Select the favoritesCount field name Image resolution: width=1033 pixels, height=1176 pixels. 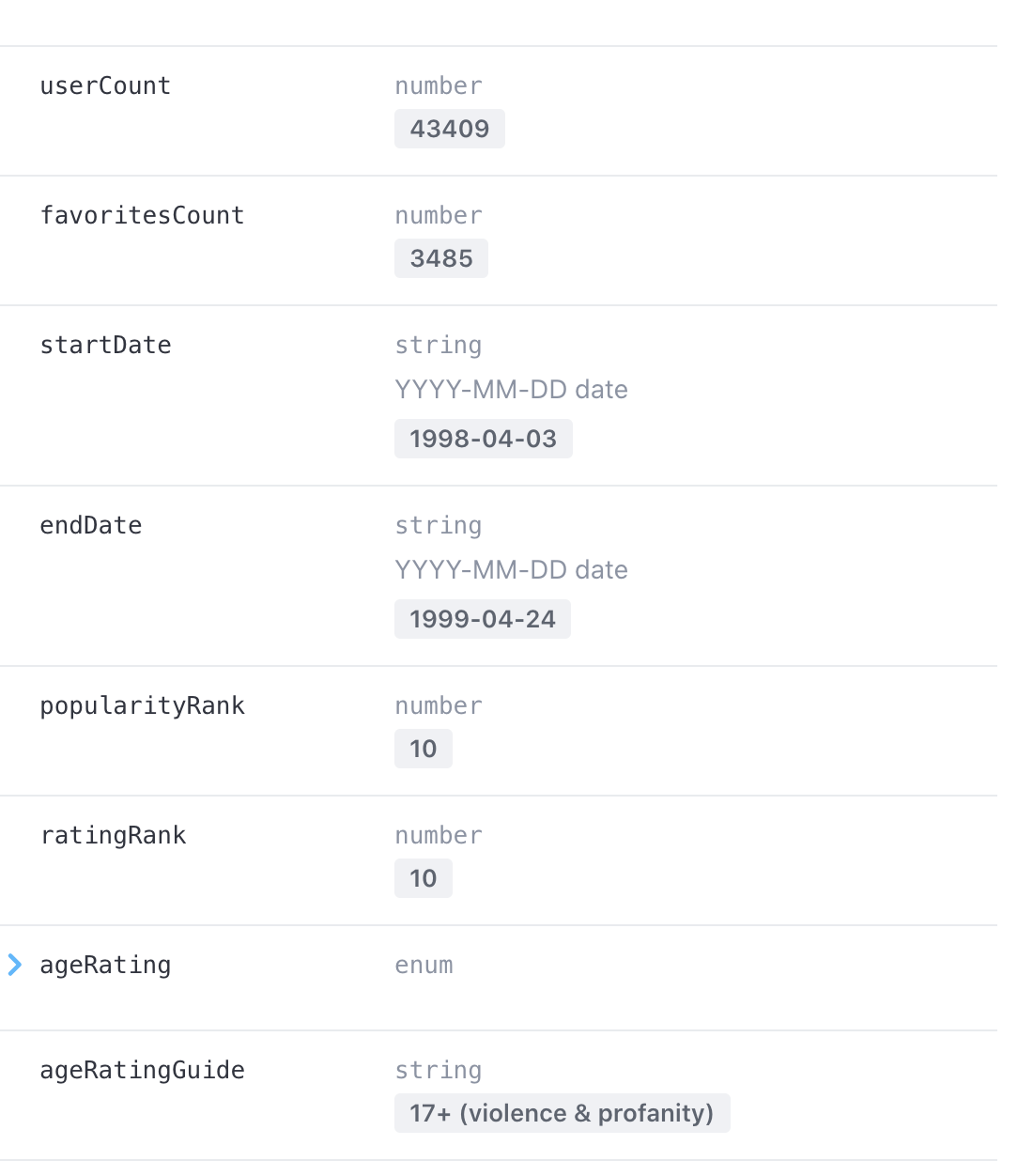142,215
